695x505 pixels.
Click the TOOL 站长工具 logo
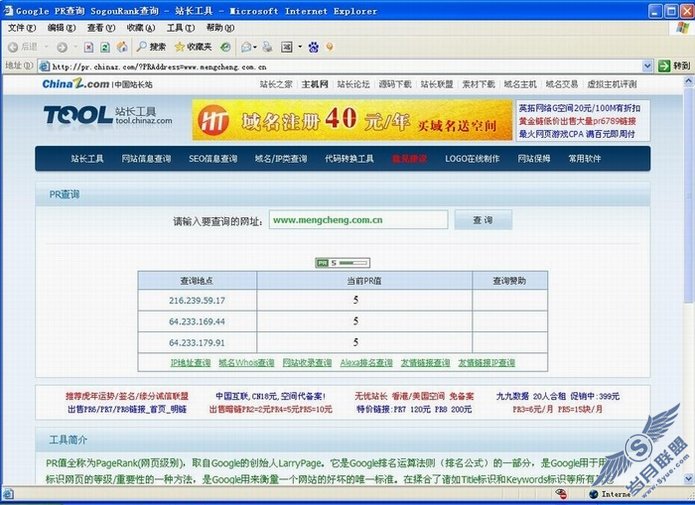[x=108, y=115]
